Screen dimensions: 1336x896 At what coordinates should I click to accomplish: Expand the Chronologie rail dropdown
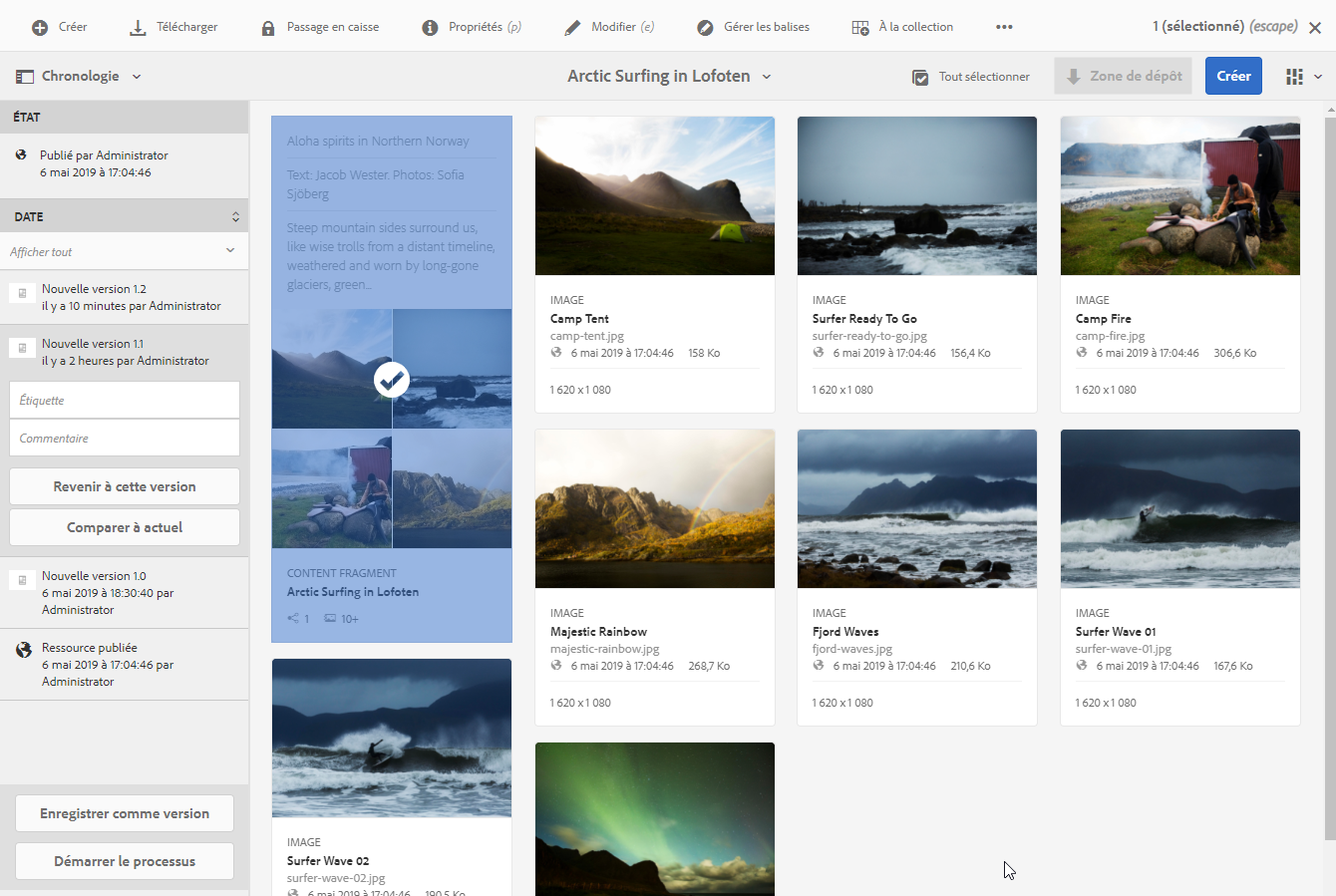click(x=137, y=77)
